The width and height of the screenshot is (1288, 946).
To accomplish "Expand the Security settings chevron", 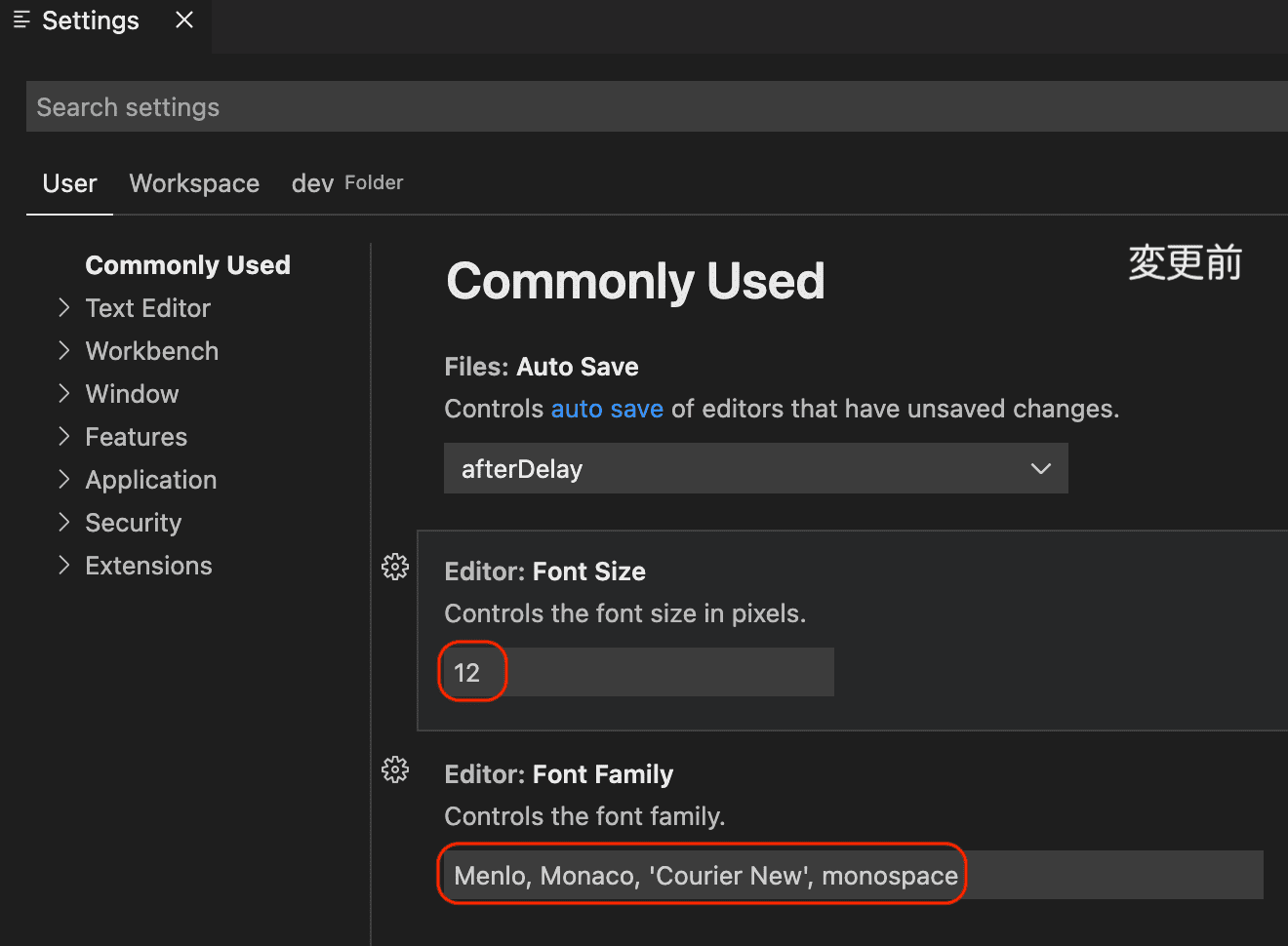I will tap(64, 523).
